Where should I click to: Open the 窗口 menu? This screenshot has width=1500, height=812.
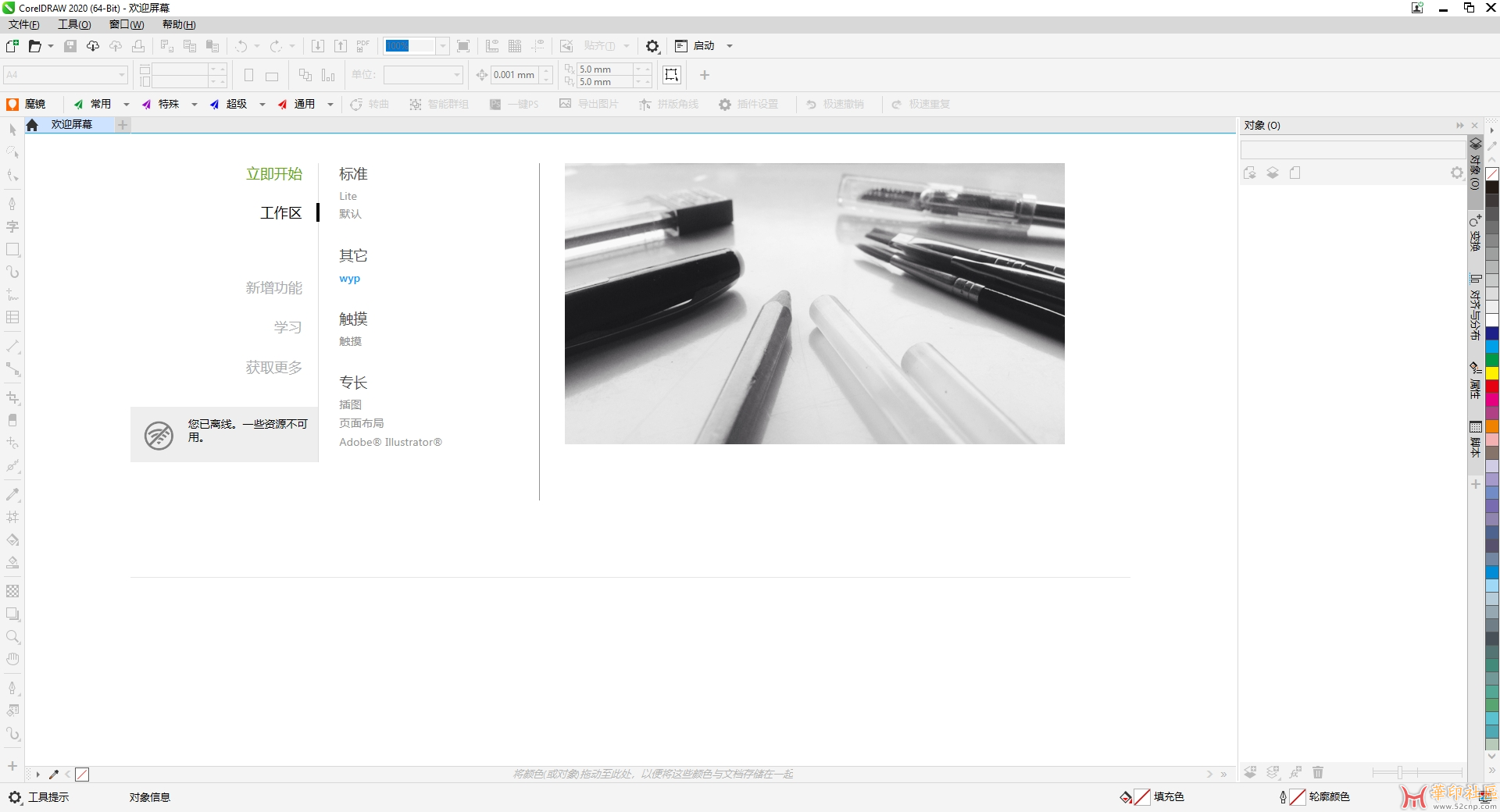pos(127,25)
